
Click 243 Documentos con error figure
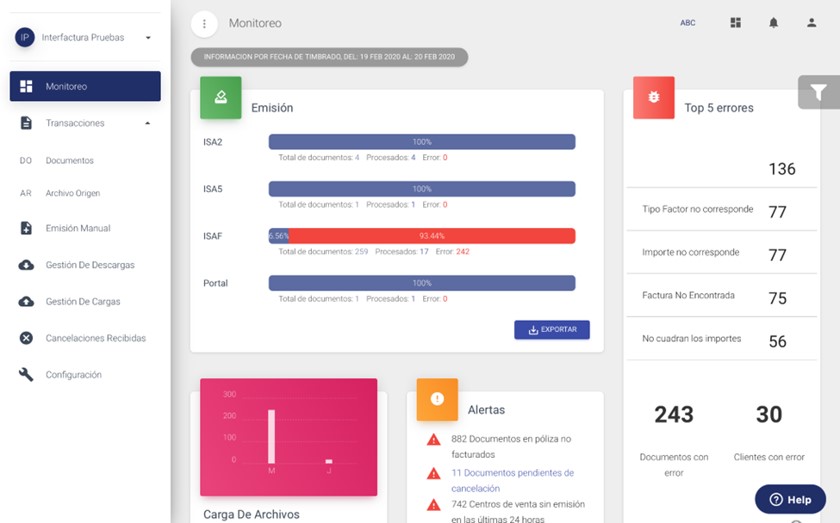[673, 415]
